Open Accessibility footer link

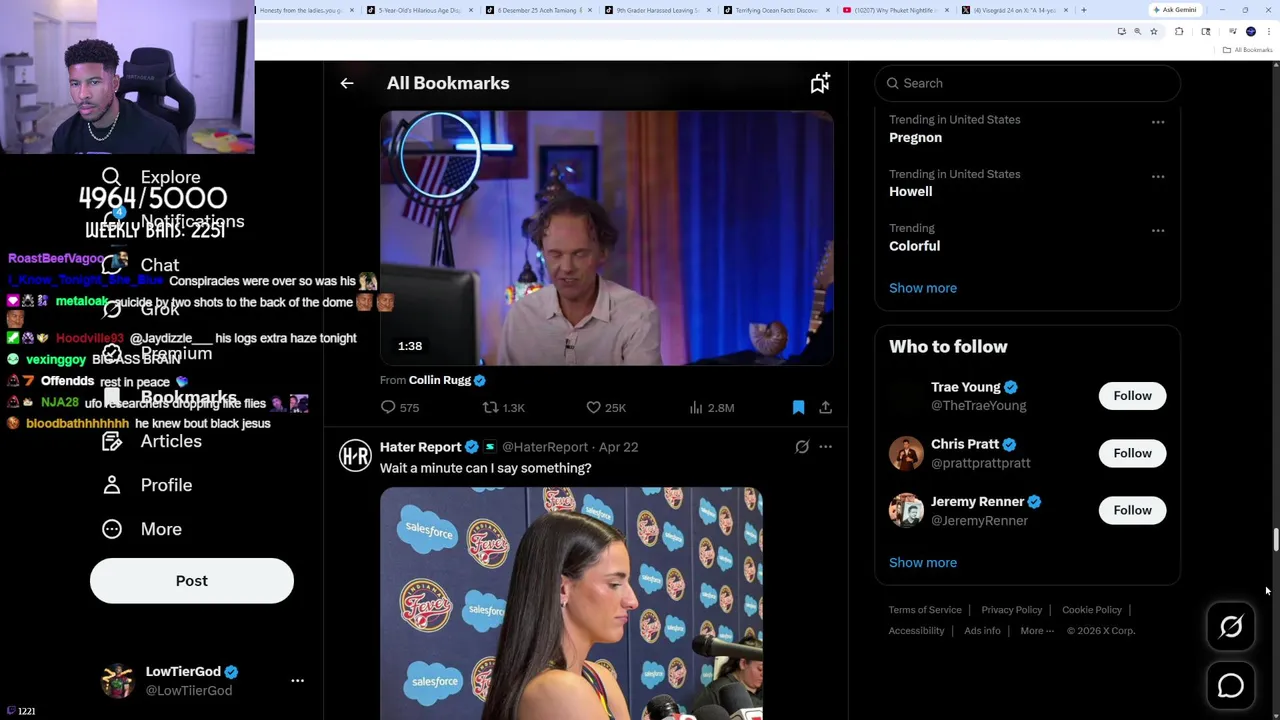click(x=916, y=631)
